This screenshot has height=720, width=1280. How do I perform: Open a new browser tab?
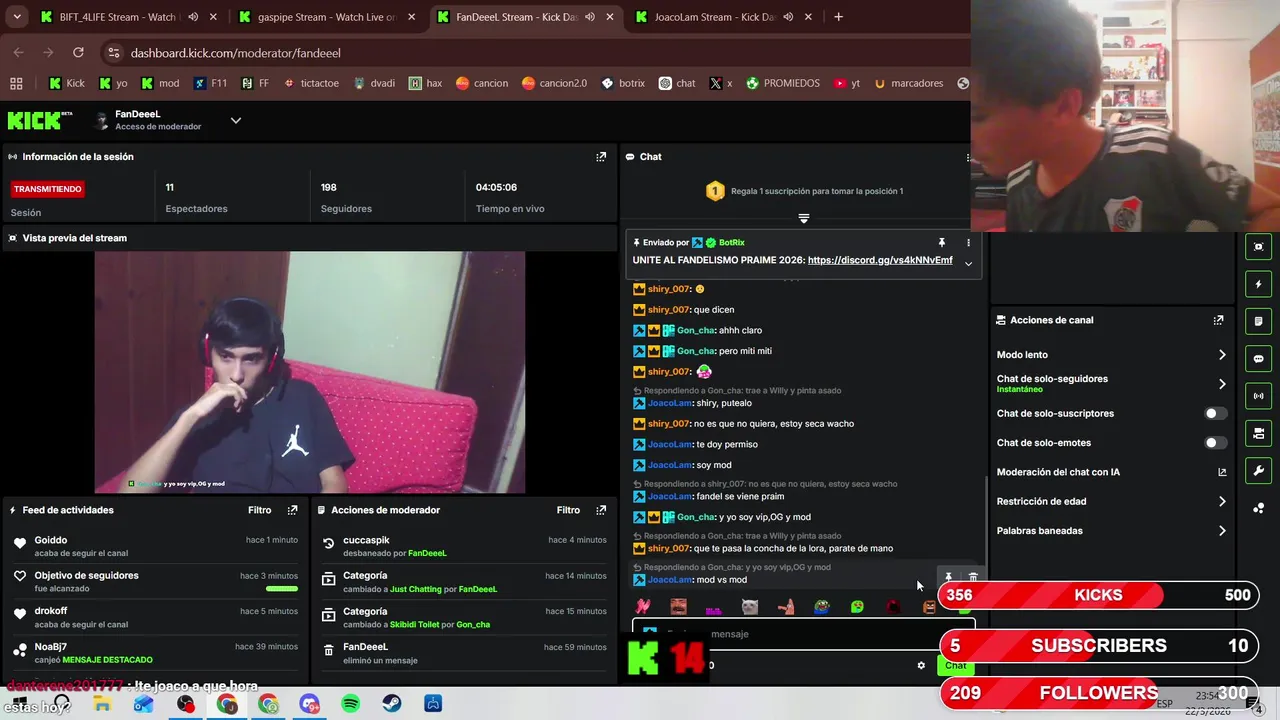pos(838,17)
